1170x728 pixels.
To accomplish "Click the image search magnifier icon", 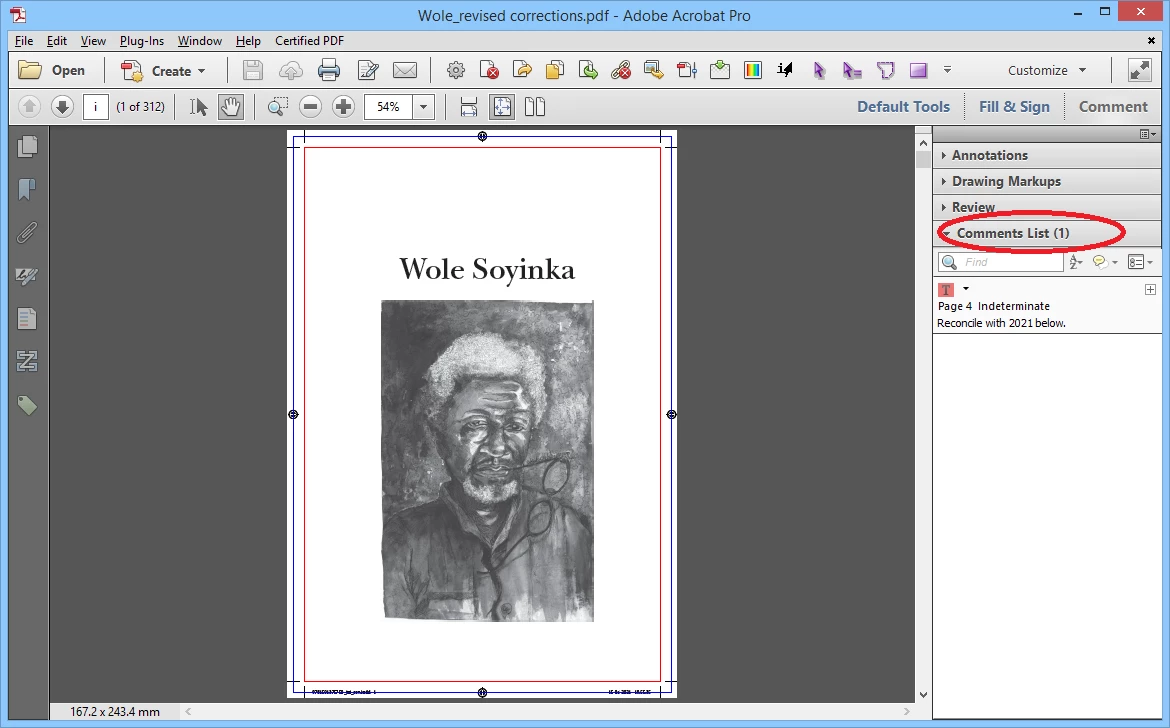I will tap(654, 71).
